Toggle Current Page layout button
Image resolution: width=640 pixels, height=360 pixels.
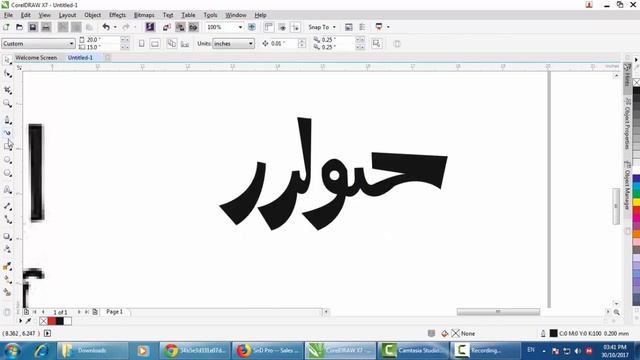(185, 44)
